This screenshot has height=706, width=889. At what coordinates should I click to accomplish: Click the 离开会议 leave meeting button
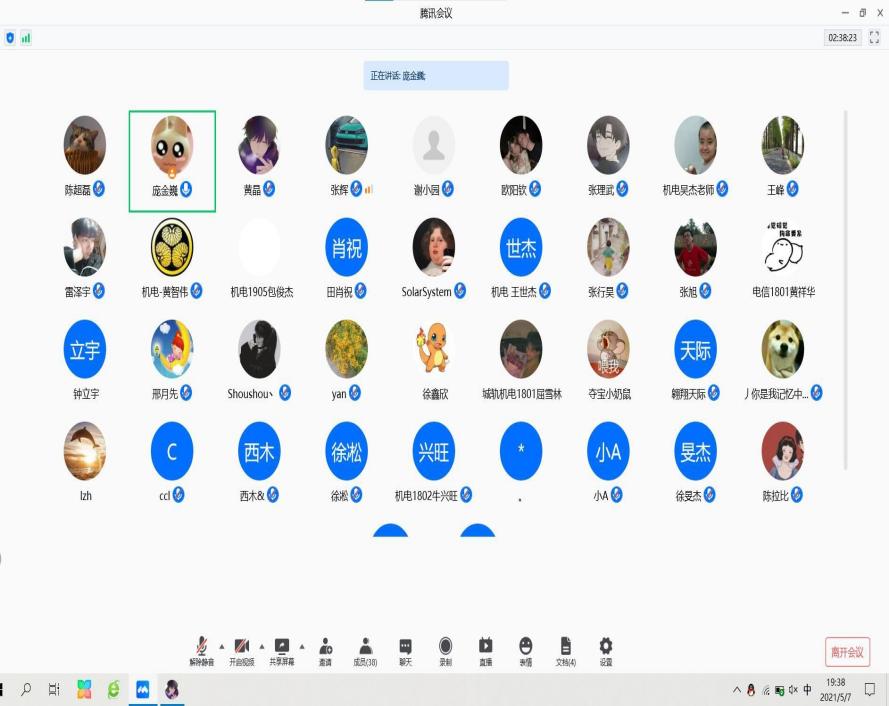pos(846,652)
